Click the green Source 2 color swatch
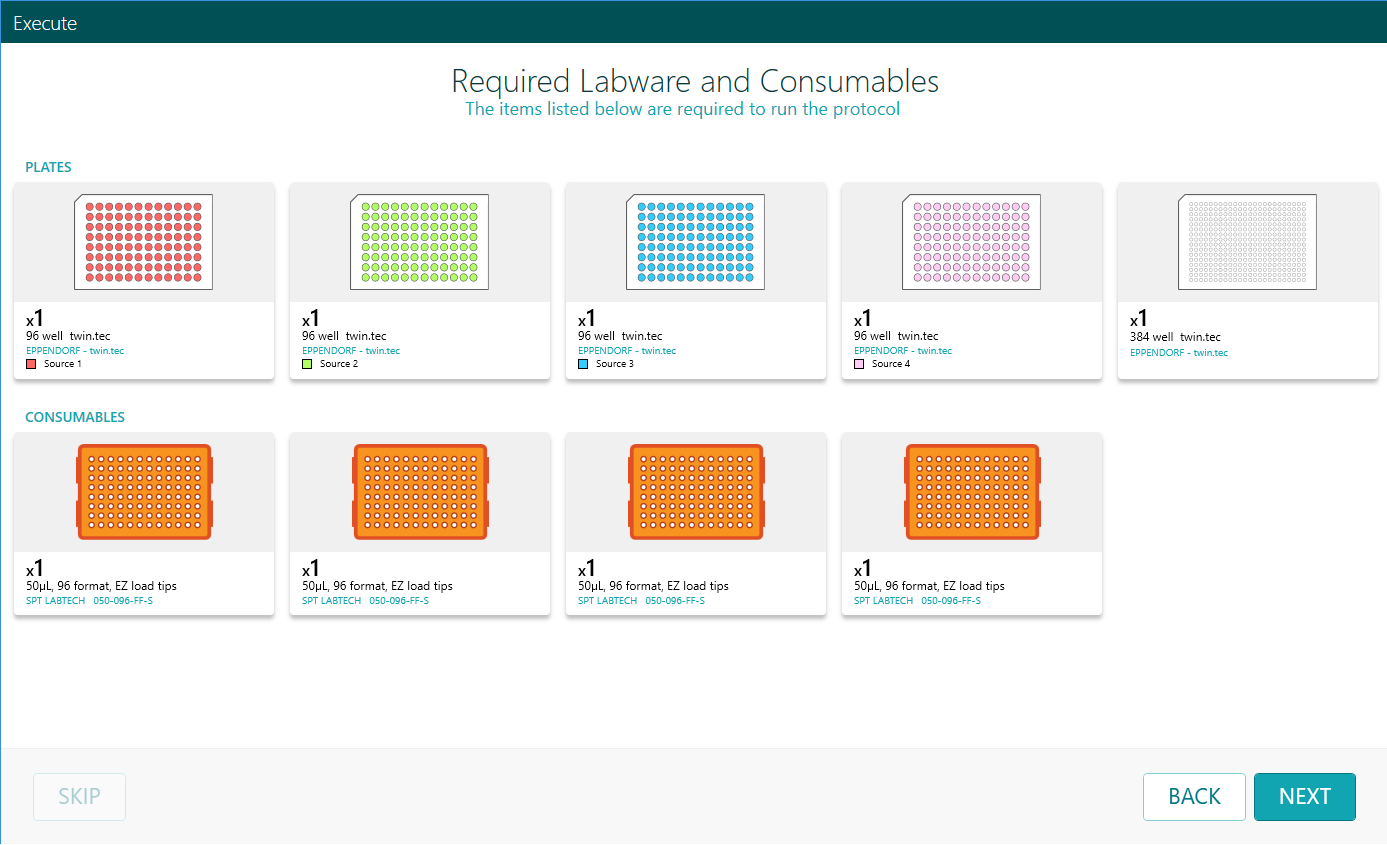The image size is (1387, 845). tap(306, 363)
